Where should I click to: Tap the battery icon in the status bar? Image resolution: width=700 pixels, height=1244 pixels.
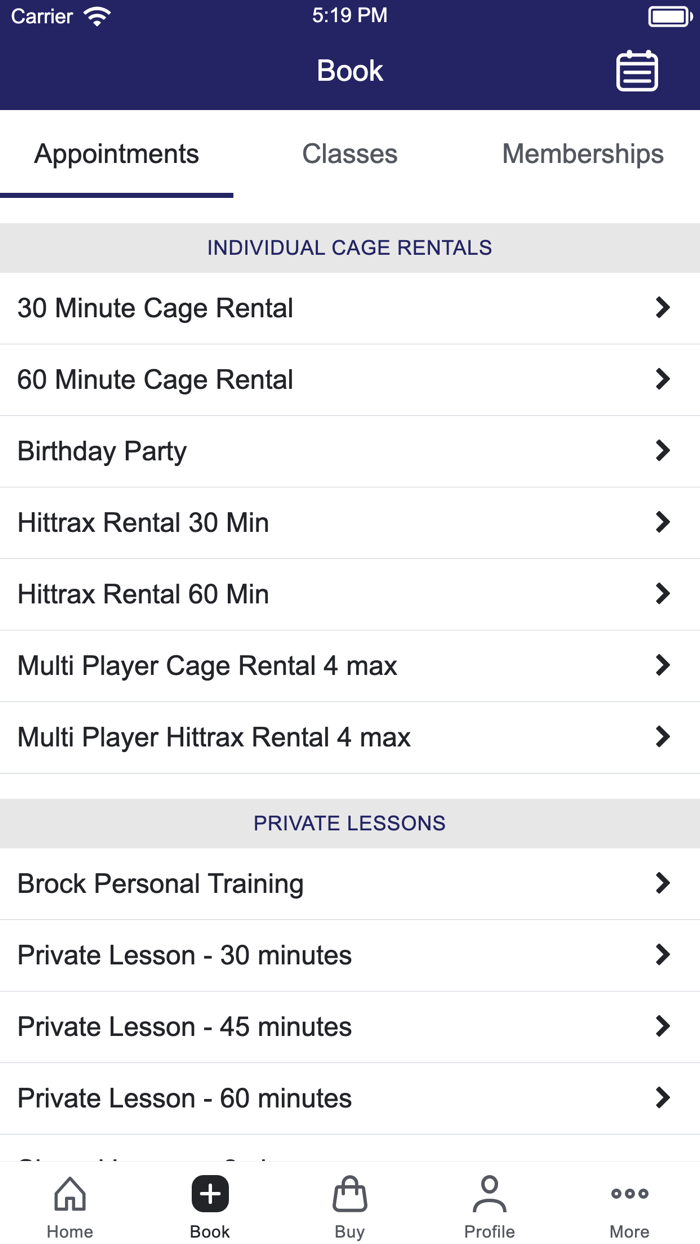point(670,15)
